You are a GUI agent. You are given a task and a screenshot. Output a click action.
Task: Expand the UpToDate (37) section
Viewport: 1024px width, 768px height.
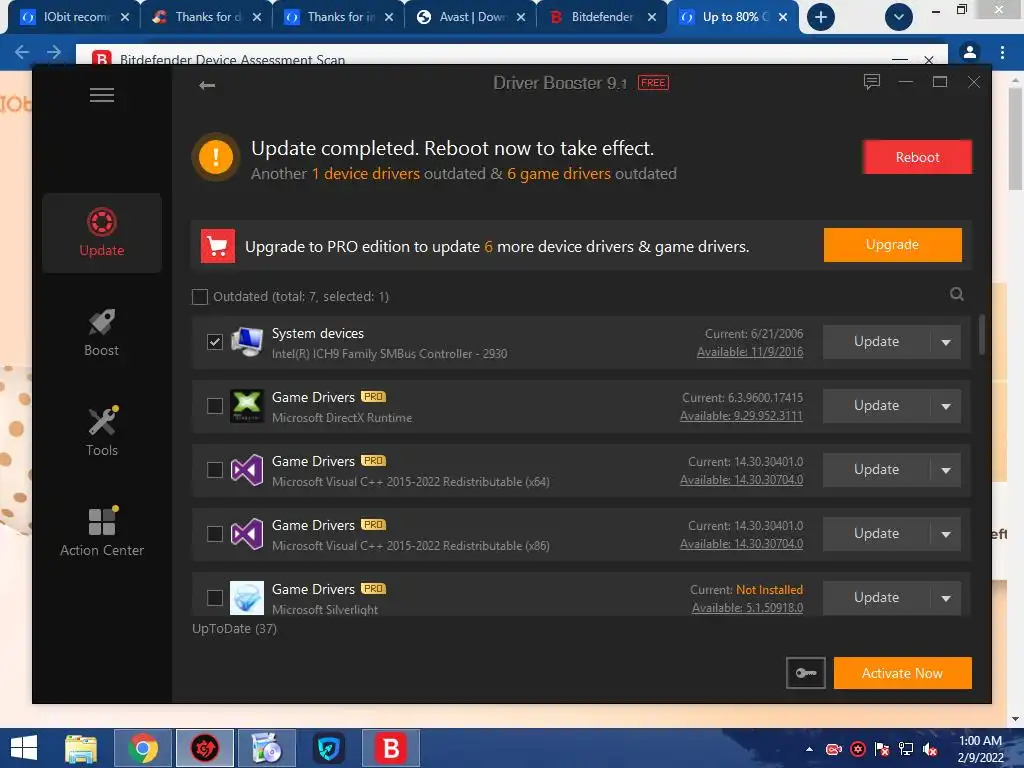tap(234, 629)
